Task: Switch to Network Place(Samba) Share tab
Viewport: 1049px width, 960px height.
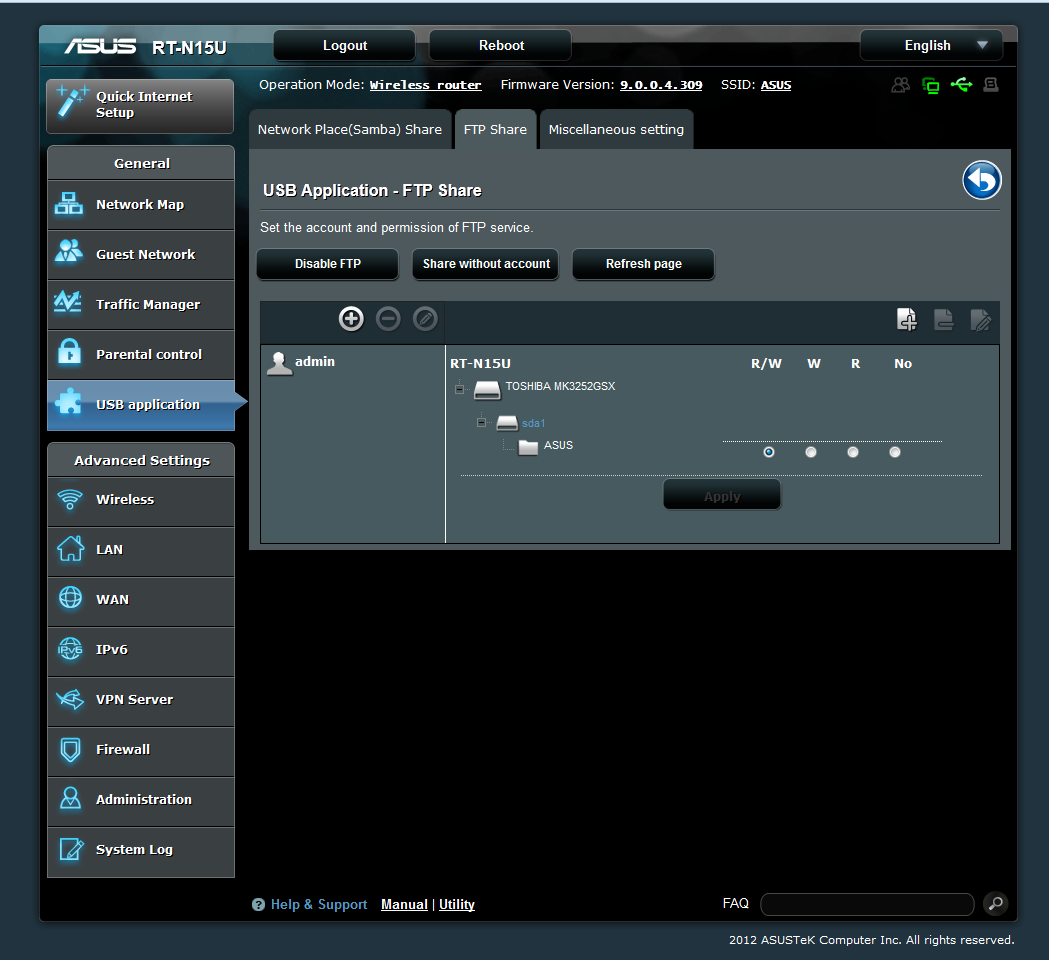Action: coord(349,130)
